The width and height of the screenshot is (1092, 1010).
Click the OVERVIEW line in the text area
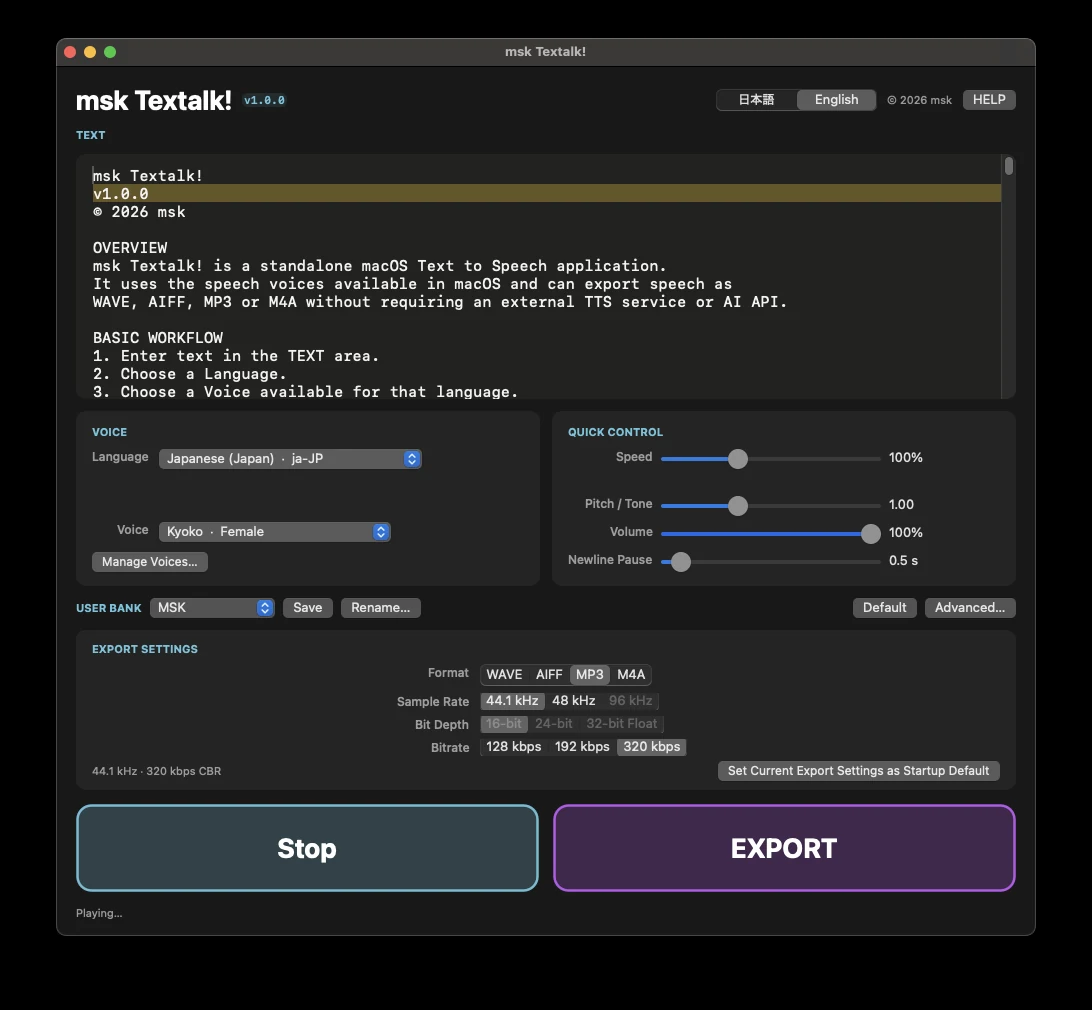(130, 248)
